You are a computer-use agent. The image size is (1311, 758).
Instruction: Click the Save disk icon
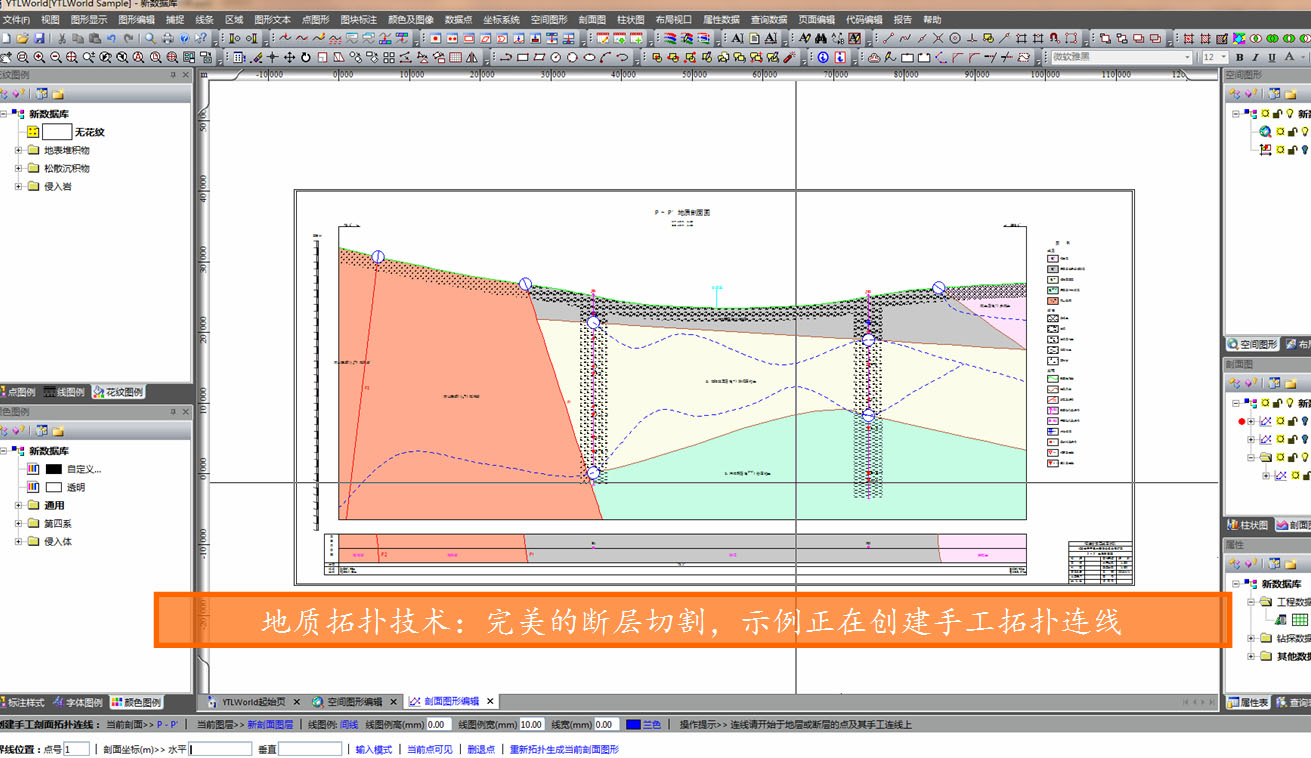pos(39,38)
